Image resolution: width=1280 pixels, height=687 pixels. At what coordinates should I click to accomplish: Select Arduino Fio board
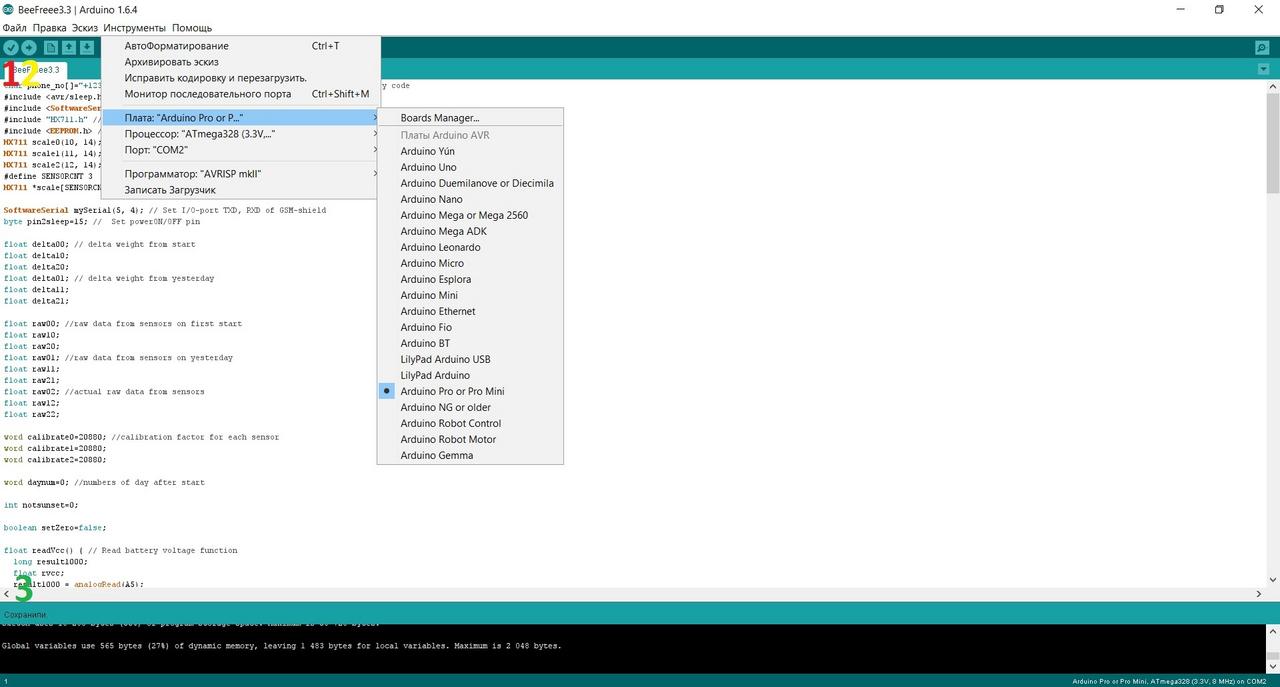[x=470, y=327]
